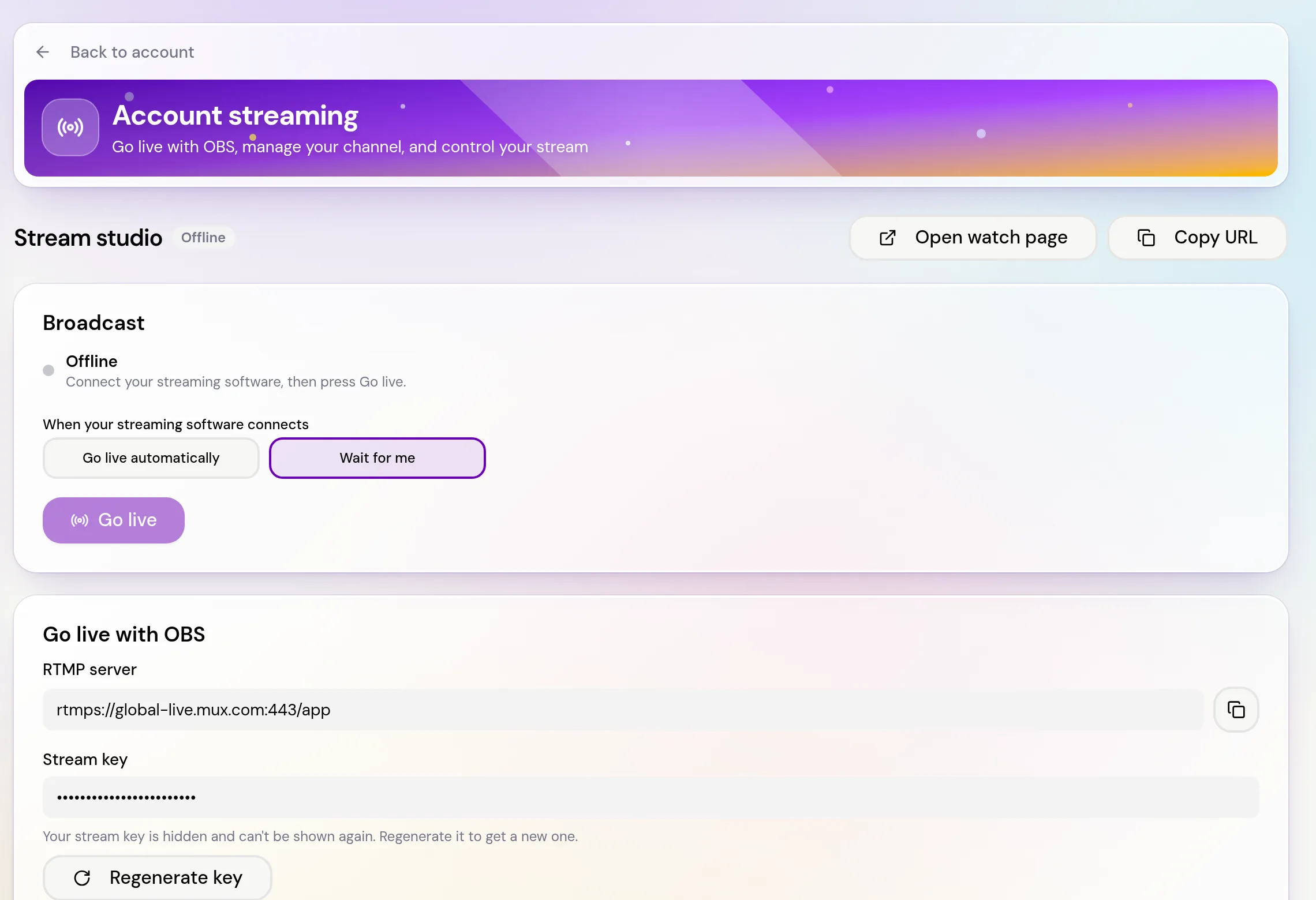Click the back arrow icon

[x=43, y=52]
